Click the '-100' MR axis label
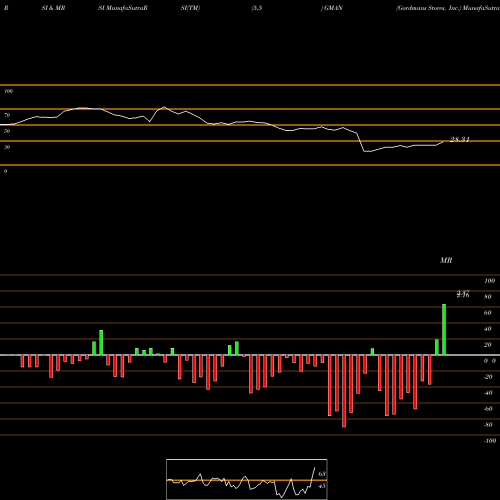500x500 pixels. [489, 441]
